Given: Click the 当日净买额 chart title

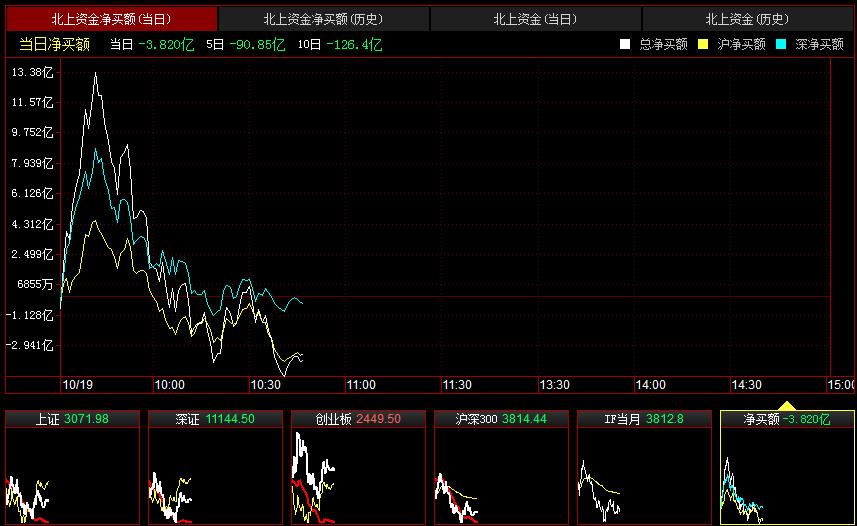Looking at the screenshot, I should (x=54, y=44).
